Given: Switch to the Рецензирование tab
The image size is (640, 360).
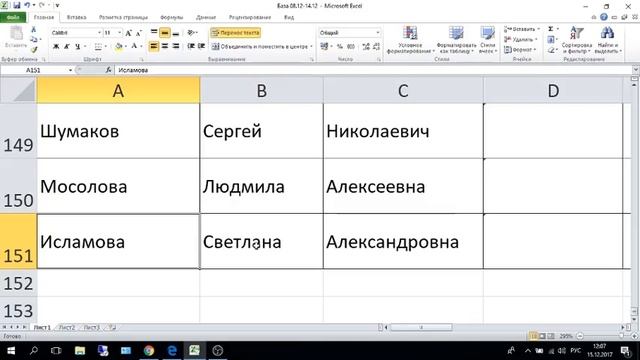Looking at the screenshot, I should point(250,17).
